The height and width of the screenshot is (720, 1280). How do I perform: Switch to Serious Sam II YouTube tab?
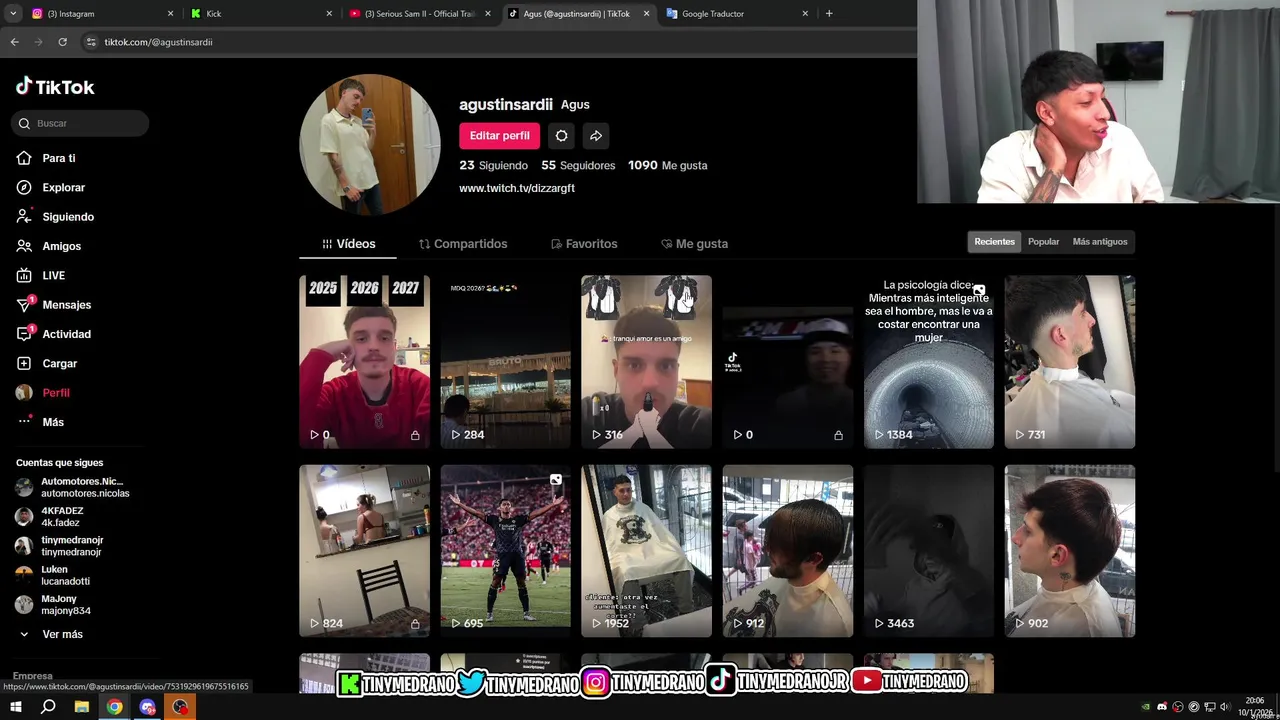pos(420,14)
